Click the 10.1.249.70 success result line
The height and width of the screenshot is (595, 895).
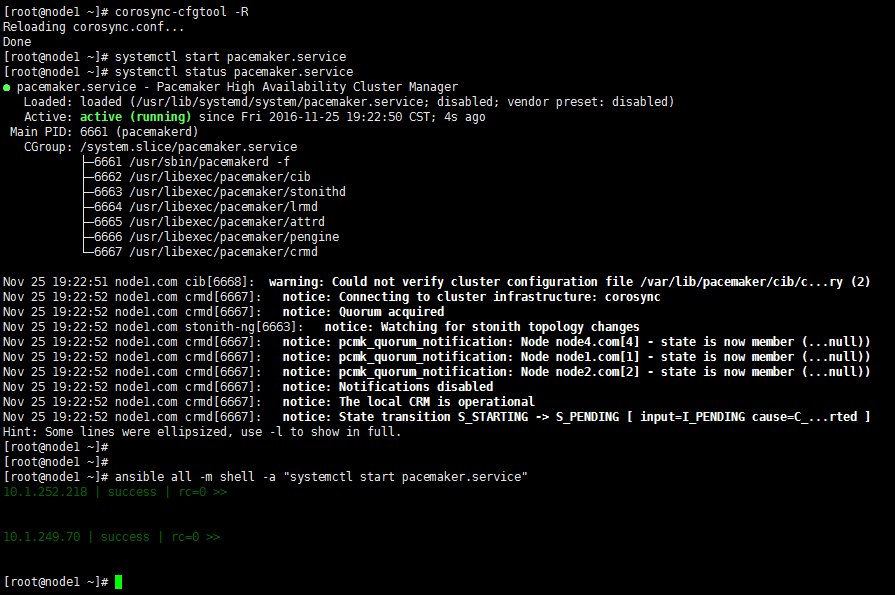[112, 537]
